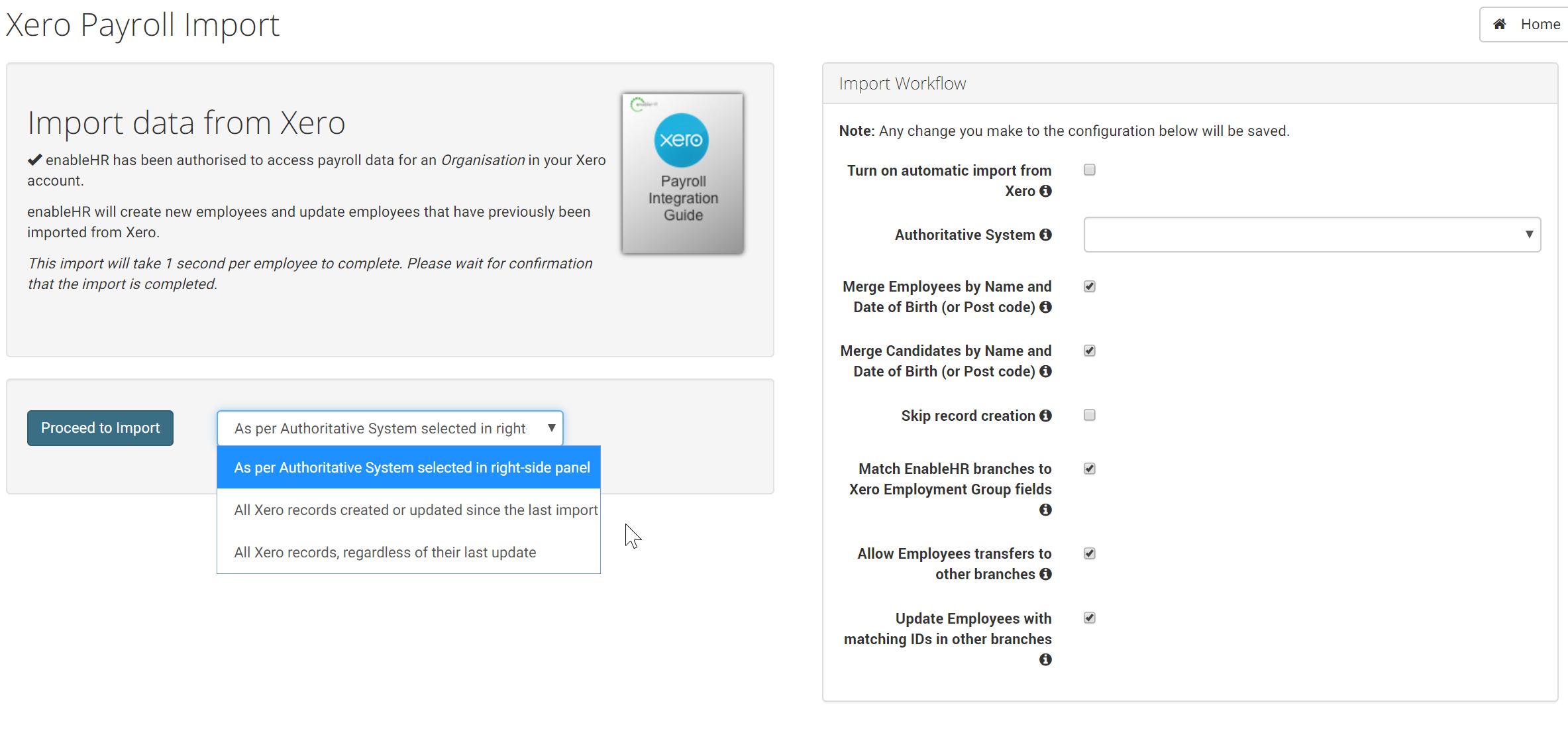Enable the Skip record creation checkbox

click(x=1090, y=415)
